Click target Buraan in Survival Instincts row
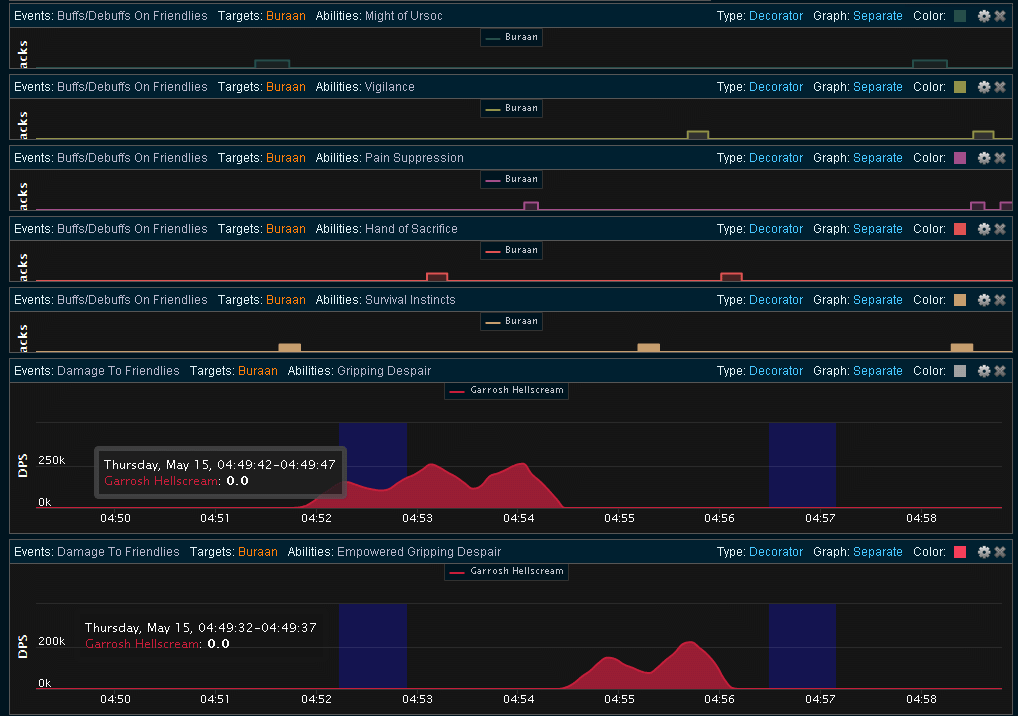The width and height of the screenshot is (1018, 716). point(286,300)
